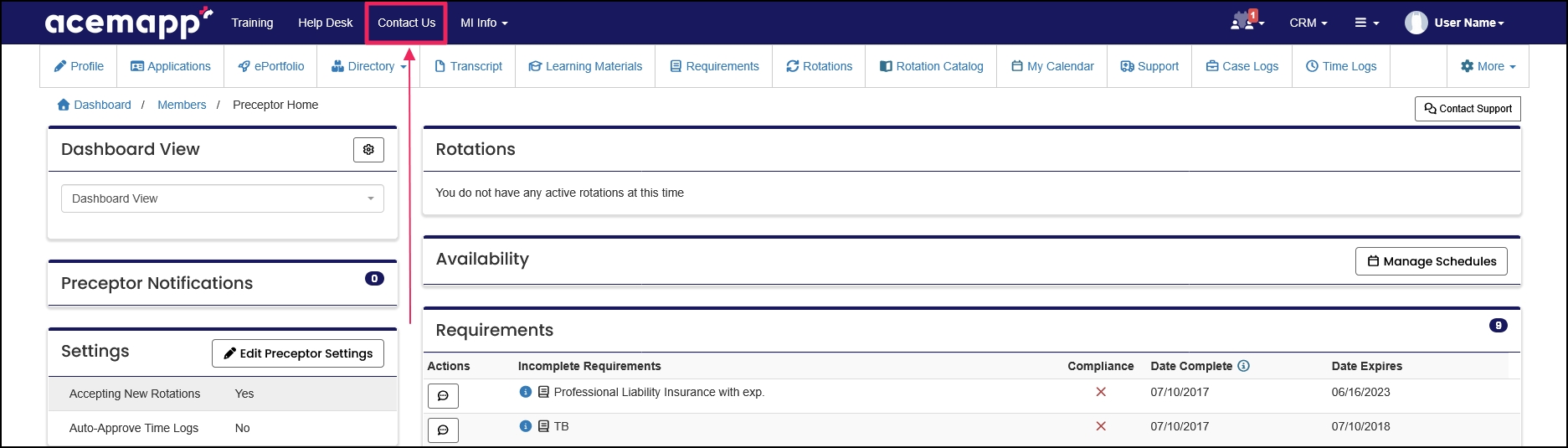
Task: Click the Accepting New Rotations setting row
Action: point(223,394)
